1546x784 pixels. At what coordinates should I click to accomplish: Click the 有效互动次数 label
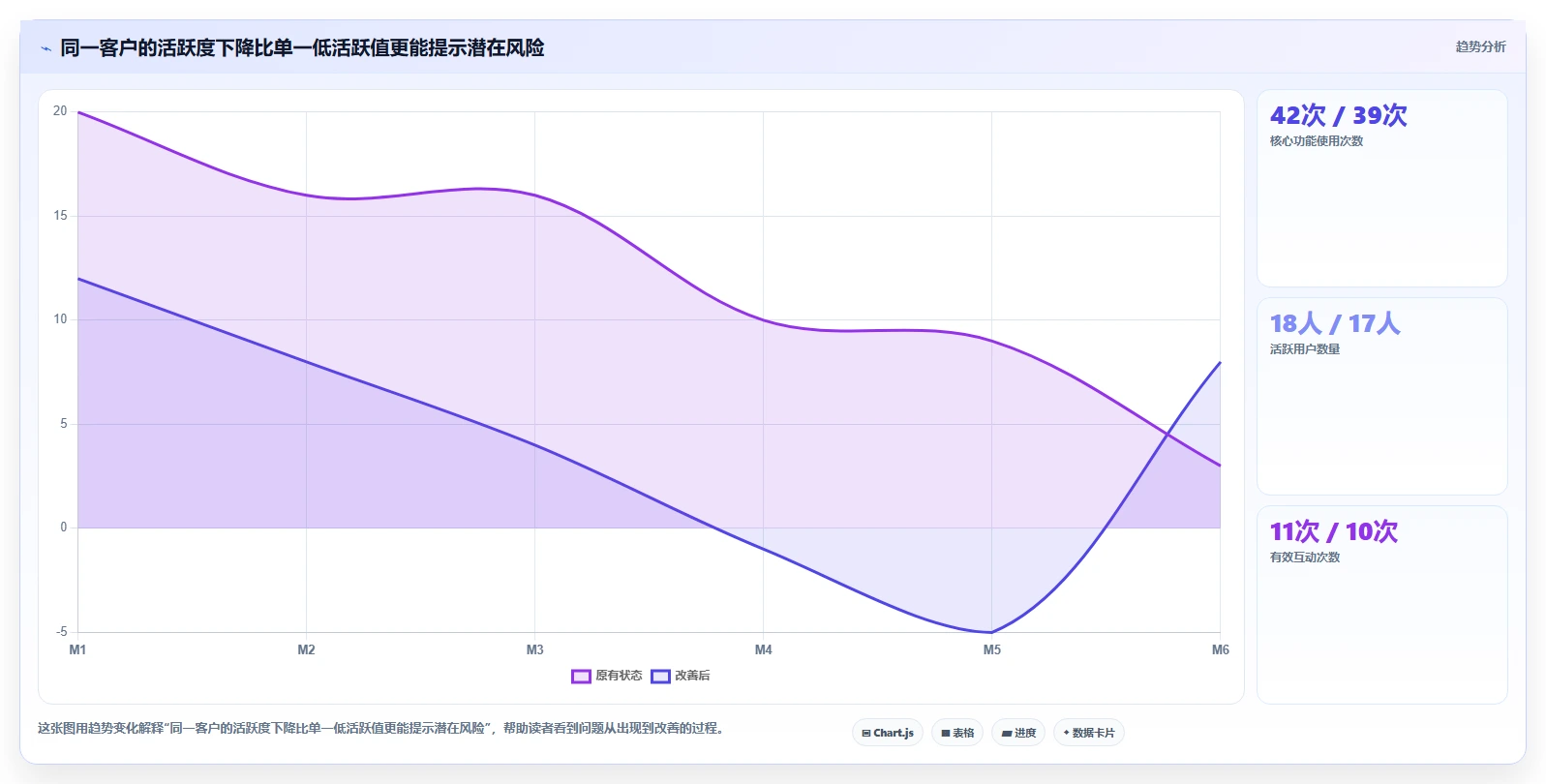1305,558
